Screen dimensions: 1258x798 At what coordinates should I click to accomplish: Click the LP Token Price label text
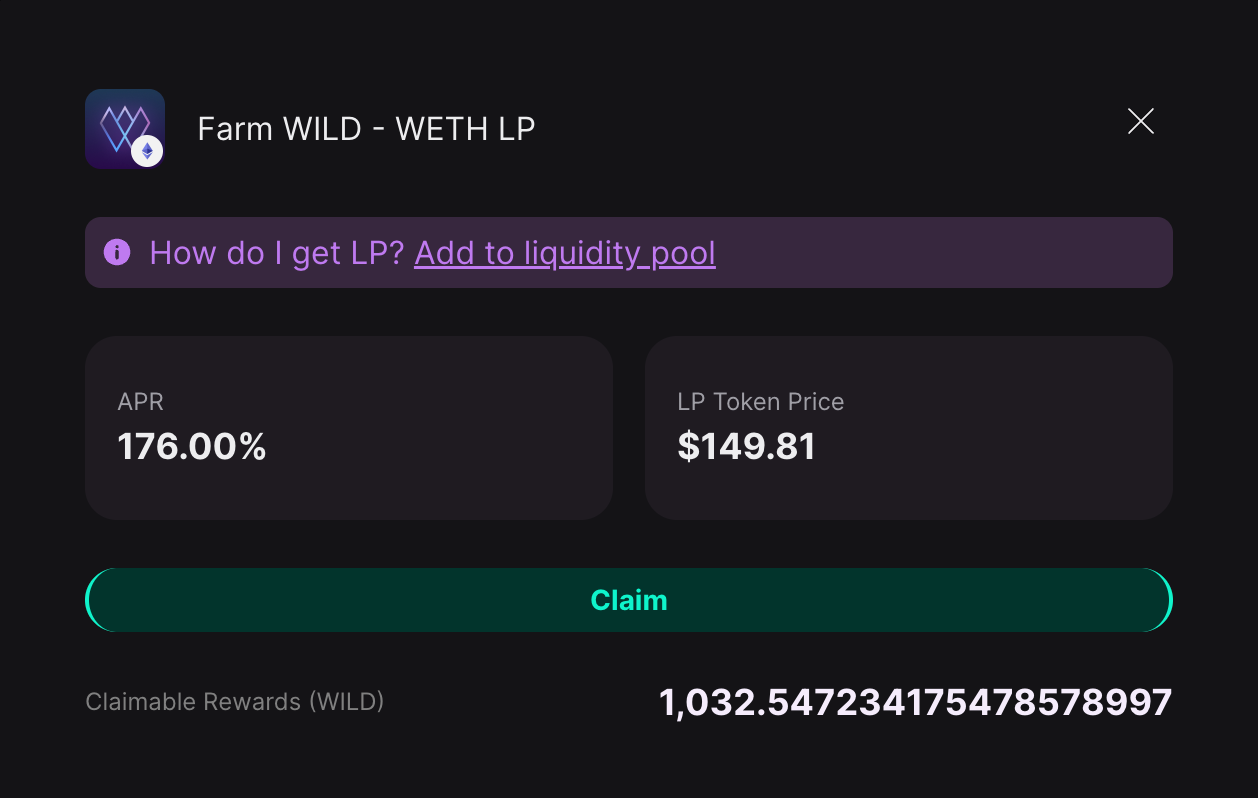pos(760,401)
